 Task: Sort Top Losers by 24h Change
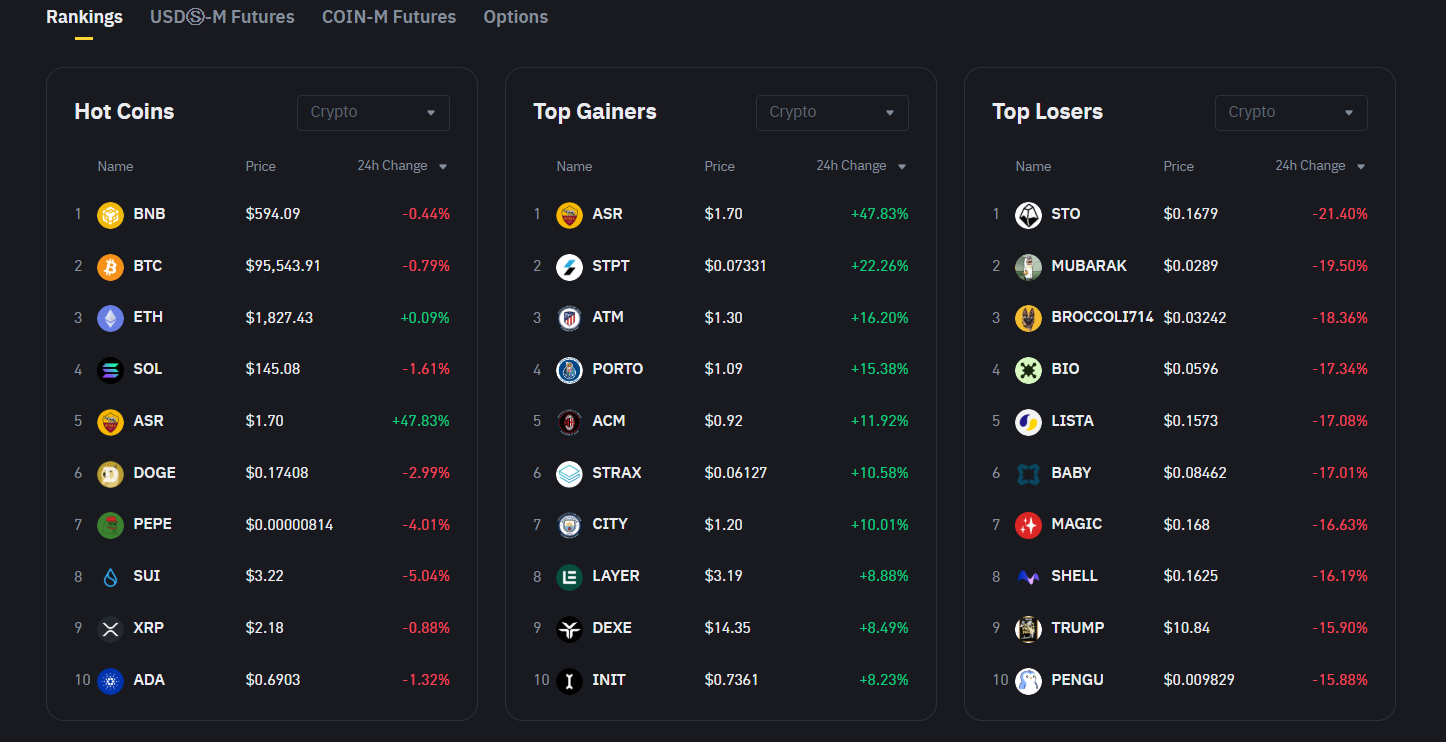pos(1320,166)
